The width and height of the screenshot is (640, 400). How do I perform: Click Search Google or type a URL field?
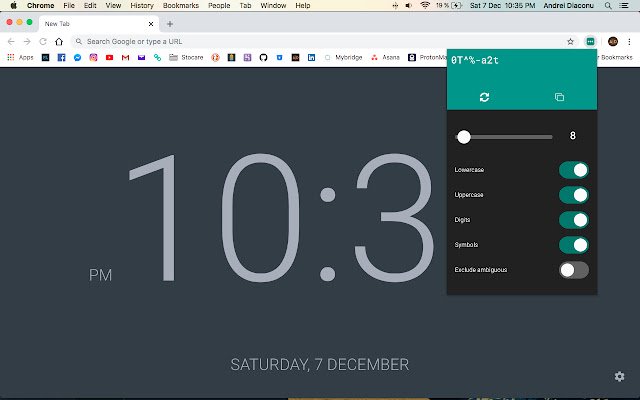324,41
